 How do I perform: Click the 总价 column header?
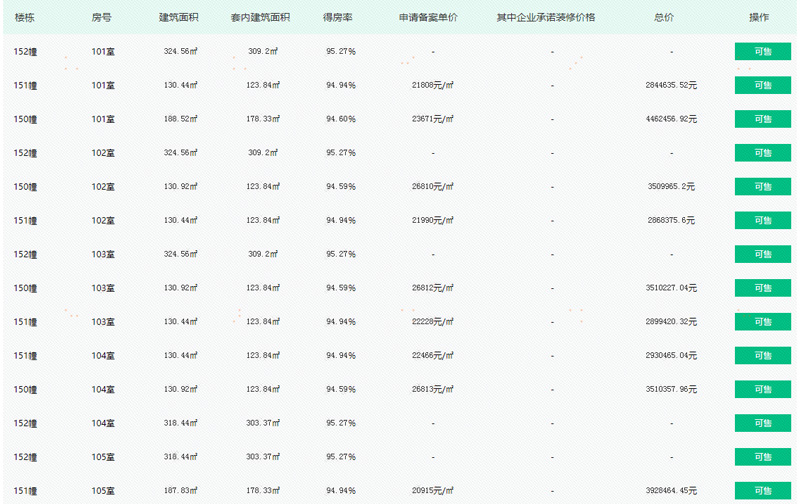click(664, 17)
